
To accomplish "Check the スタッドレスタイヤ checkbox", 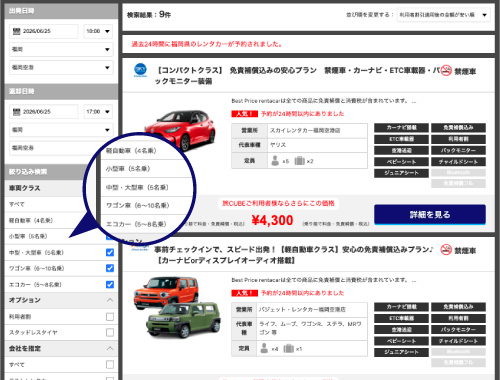I will pos(110,332).
